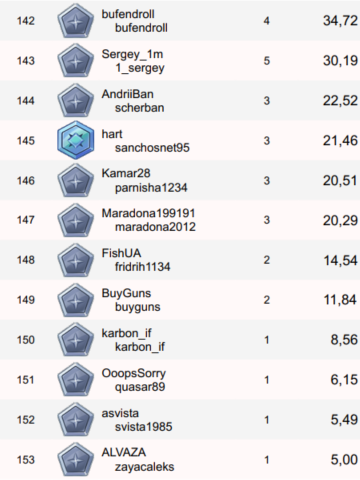360x480 pixels.
Task: Click the rank badge for bufendroll
Action: (76, 21)
